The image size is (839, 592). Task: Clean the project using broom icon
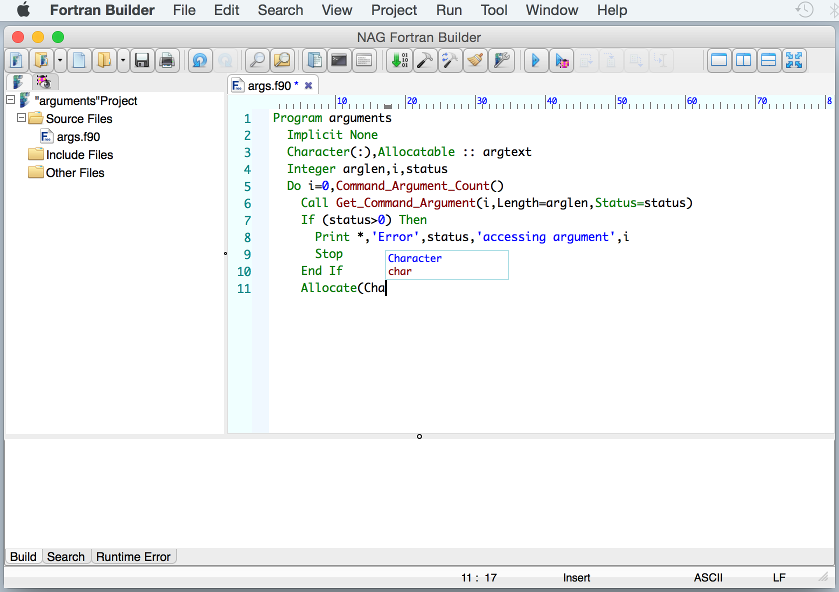pyautogui.click(x=475, y=60)
